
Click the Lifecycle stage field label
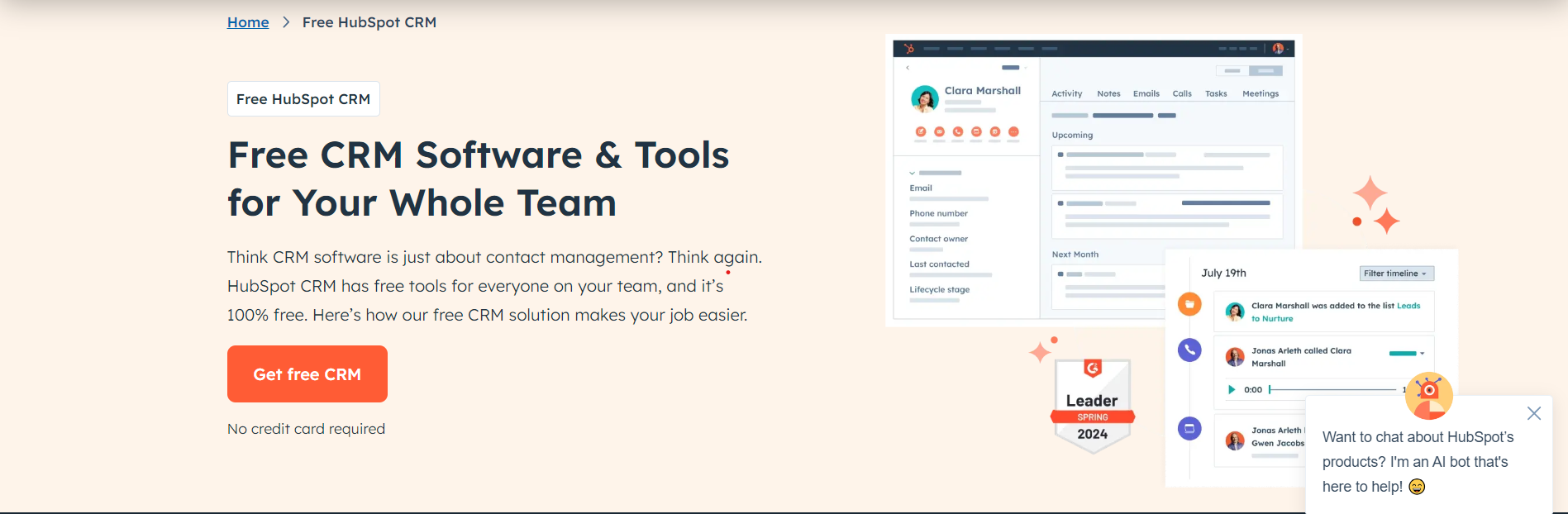(x=939, y=290)
